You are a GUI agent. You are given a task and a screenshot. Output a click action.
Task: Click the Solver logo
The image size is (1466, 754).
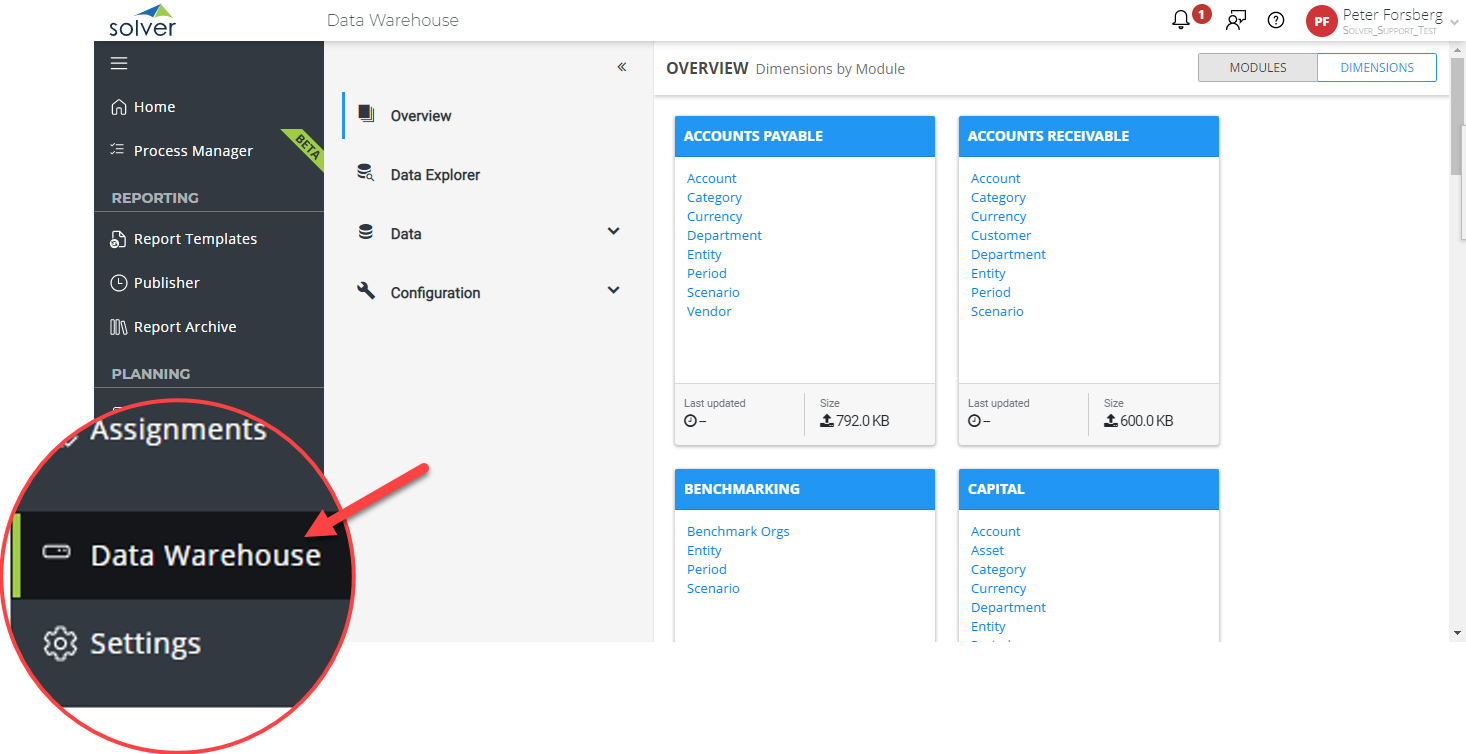coord(142,20)
